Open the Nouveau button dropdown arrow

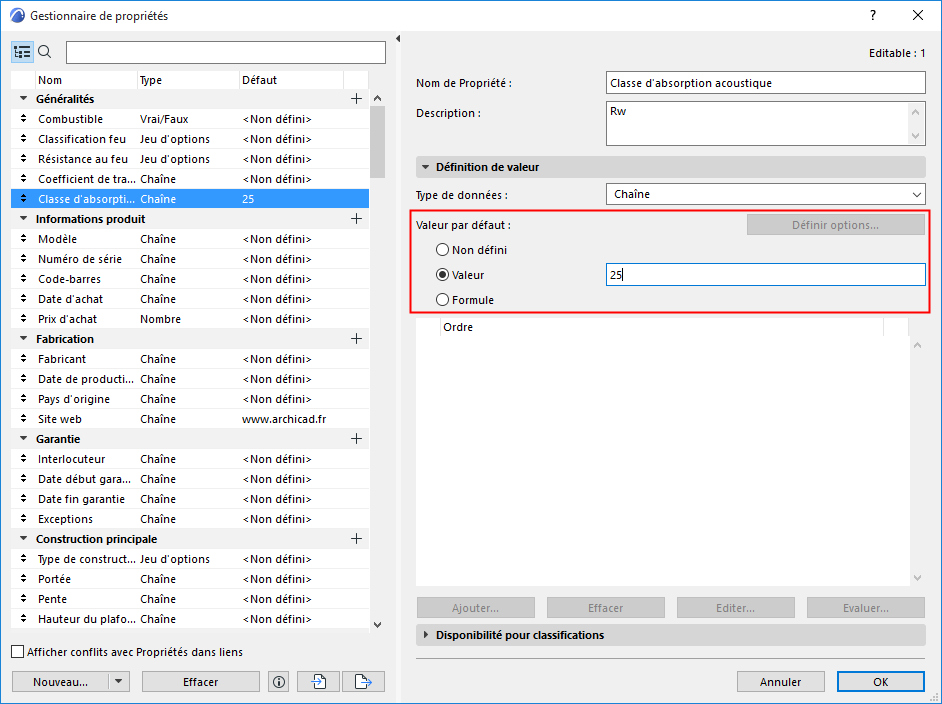[118, 682]
